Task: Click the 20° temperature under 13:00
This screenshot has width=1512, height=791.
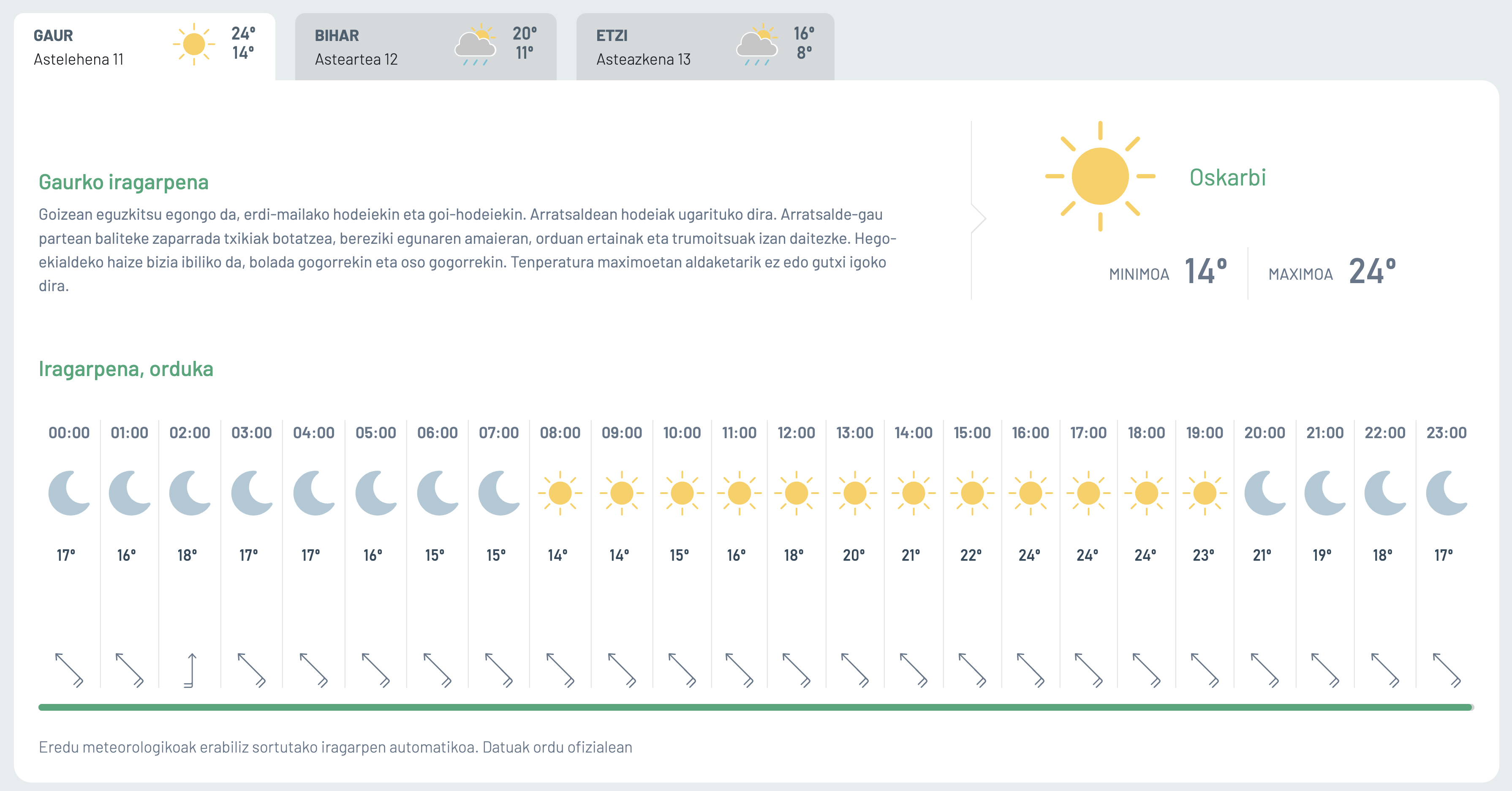Action: pos(854,555)
